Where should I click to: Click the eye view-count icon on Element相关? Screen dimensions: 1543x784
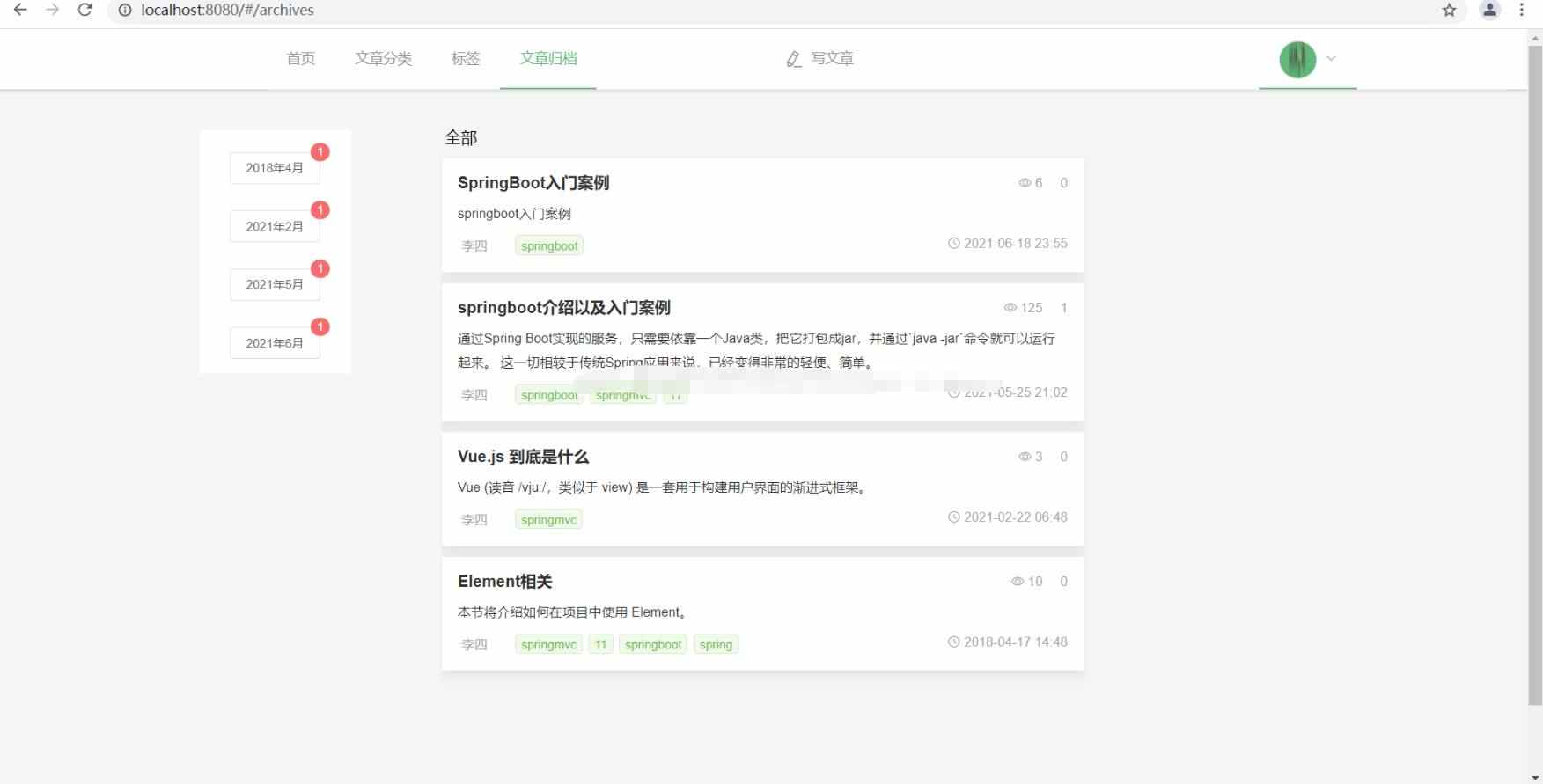(x=1018, y=582)
